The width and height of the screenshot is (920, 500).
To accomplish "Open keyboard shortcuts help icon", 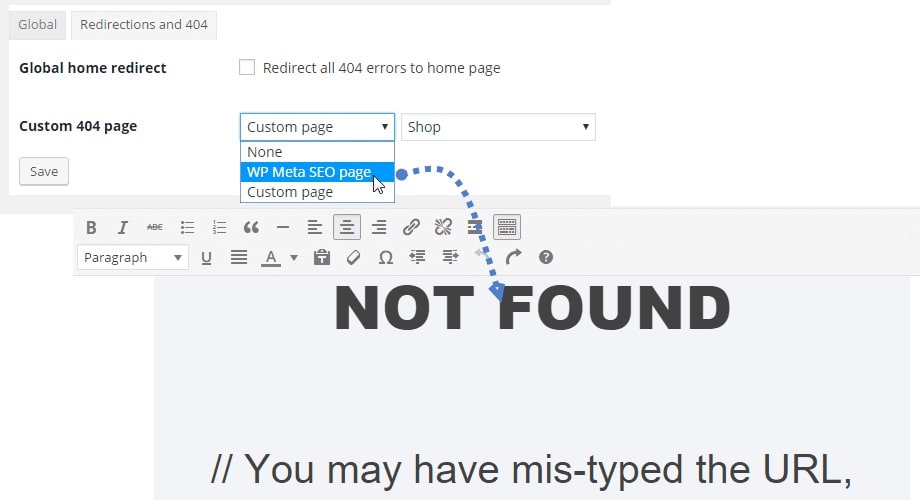I will coord(546,257).
